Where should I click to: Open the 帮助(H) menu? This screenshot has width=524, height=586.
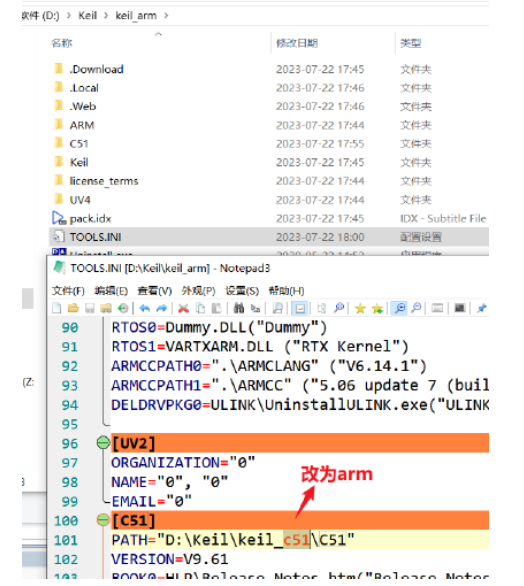286,291
